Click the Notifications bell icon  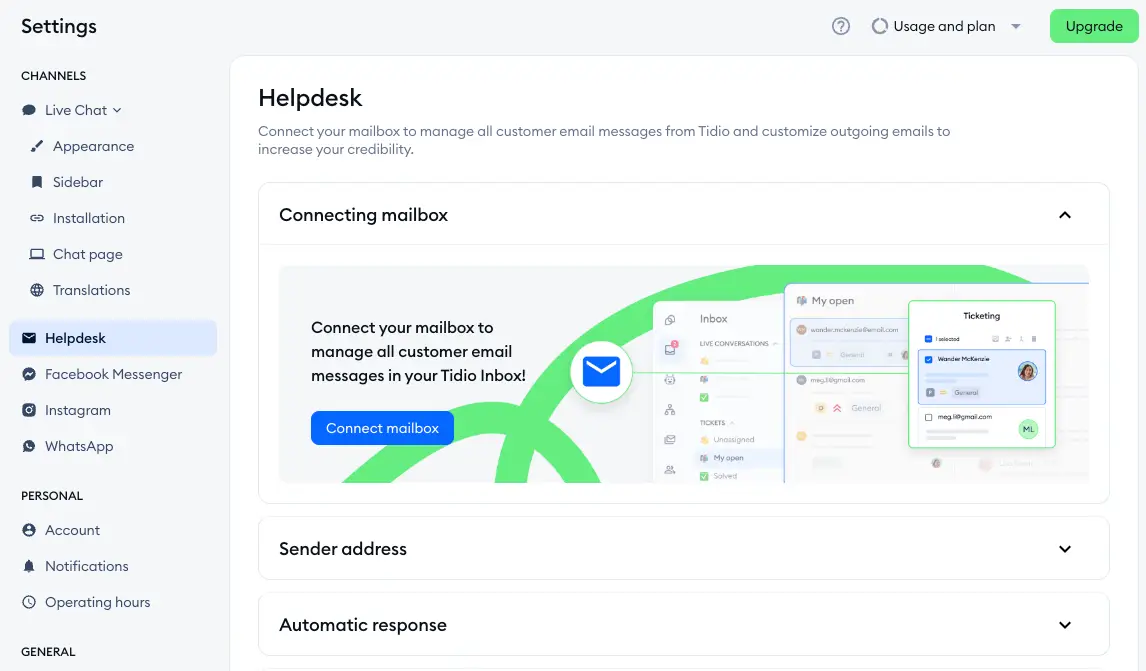coord(29,566)
